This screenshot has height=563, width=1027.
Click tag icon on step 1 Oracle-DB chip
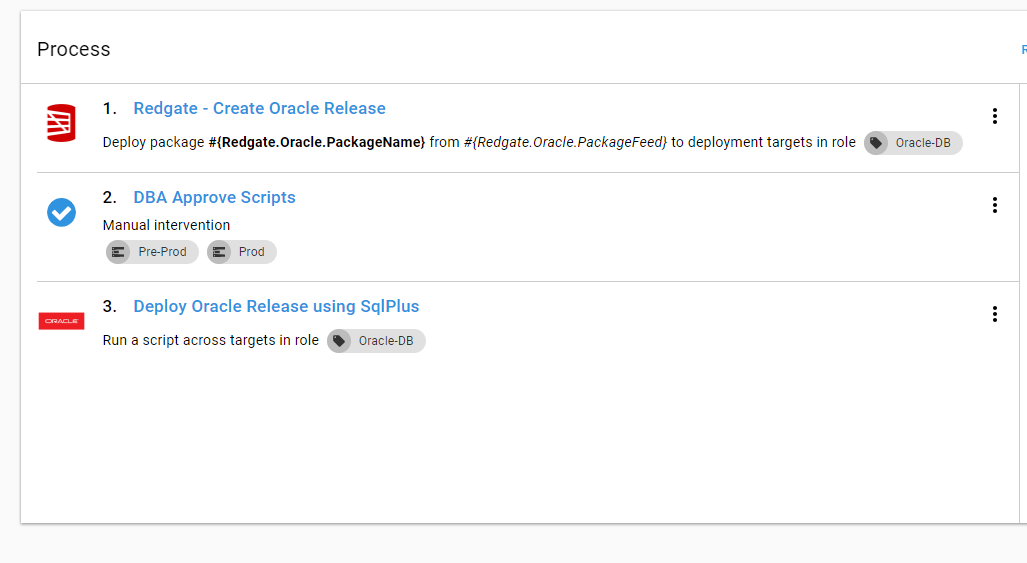click(x=876, y=143)
